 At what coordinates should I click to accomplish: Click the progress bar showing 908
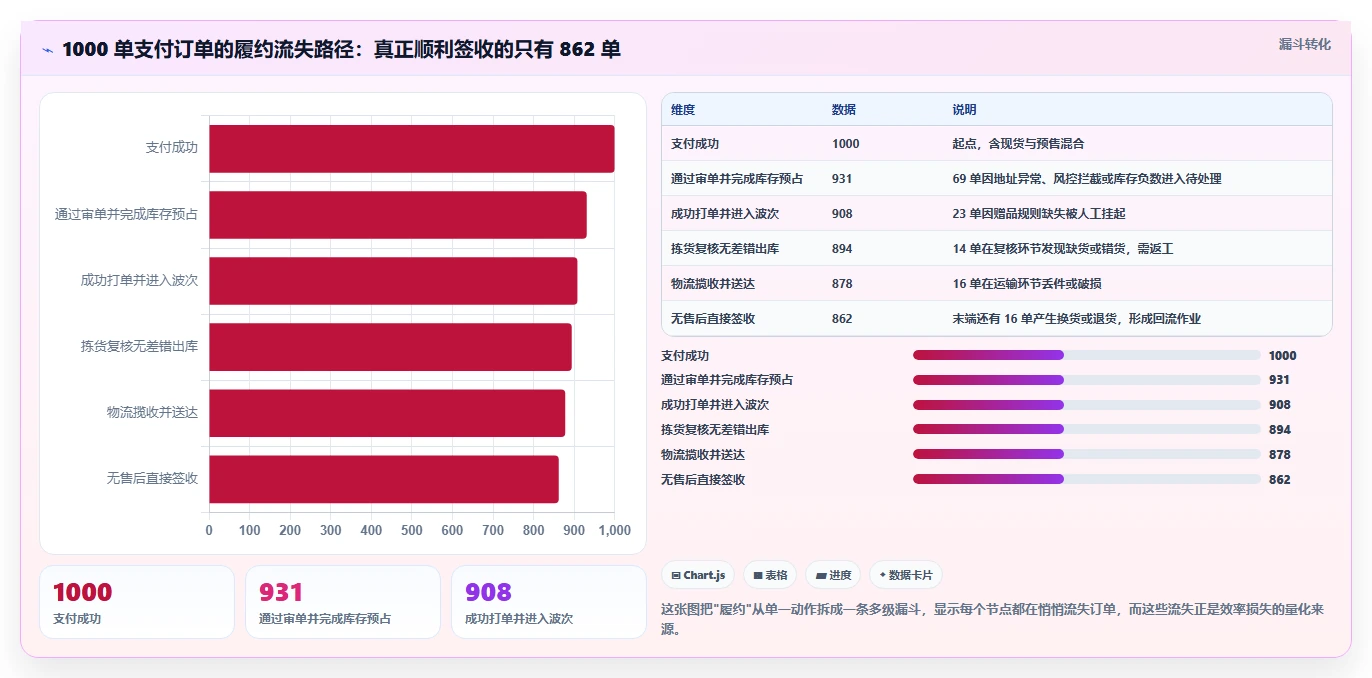(1087, 405)
